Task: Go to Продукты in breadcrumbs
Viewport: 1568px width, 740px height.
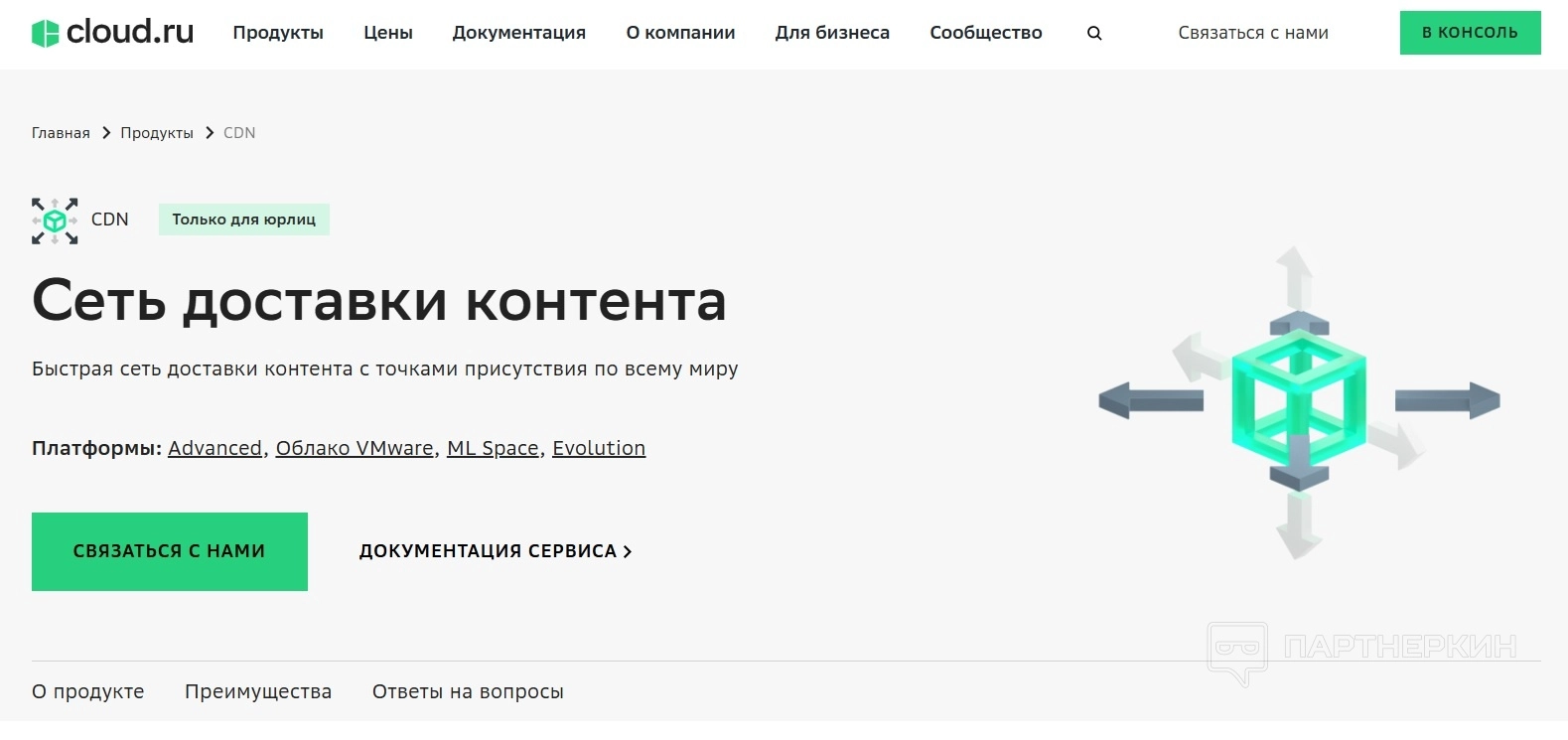Action: click(157, 133)
